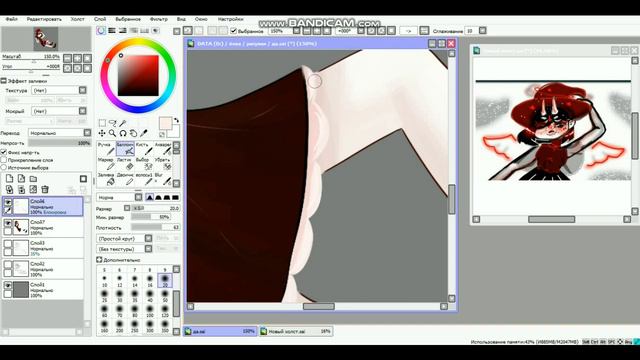This screenshot has width=640, height=360.
Task: Open the Файл menu
Action: [x=11, y=19]
